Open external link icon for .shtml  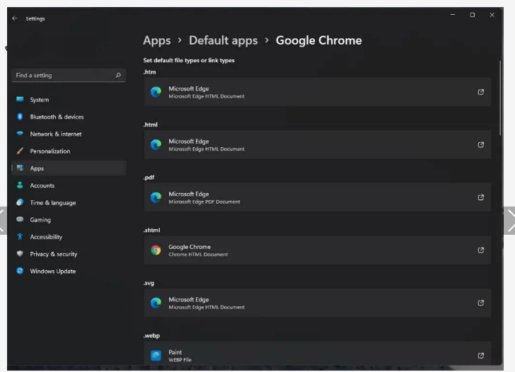(x=481, y=250)
